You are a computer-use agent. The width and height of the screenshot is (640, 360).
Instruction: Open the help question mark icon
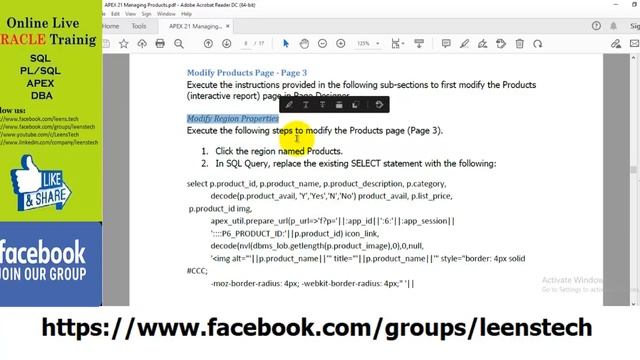(x=596, y=26)
